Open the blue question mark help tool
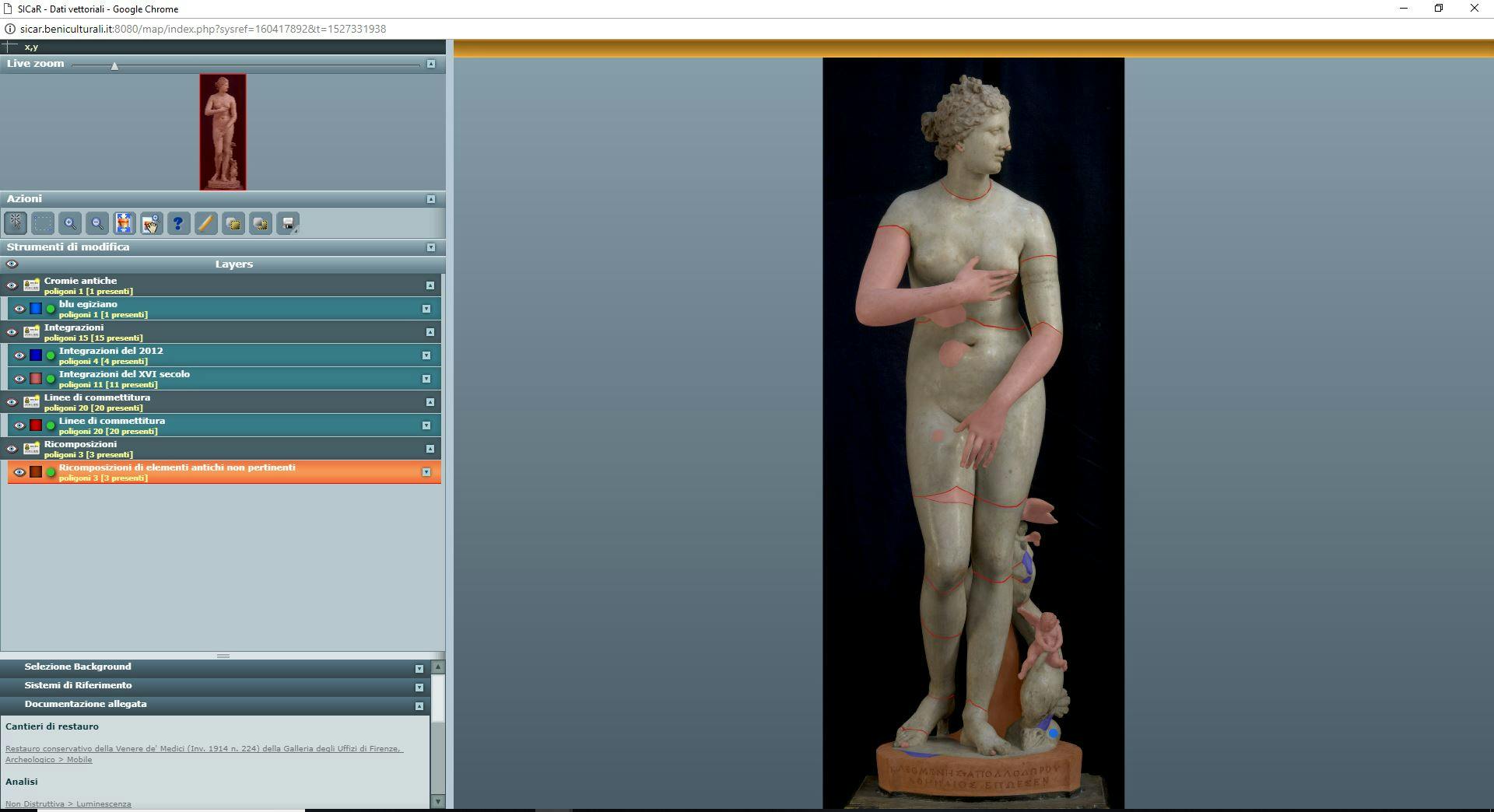 [178, 224]
